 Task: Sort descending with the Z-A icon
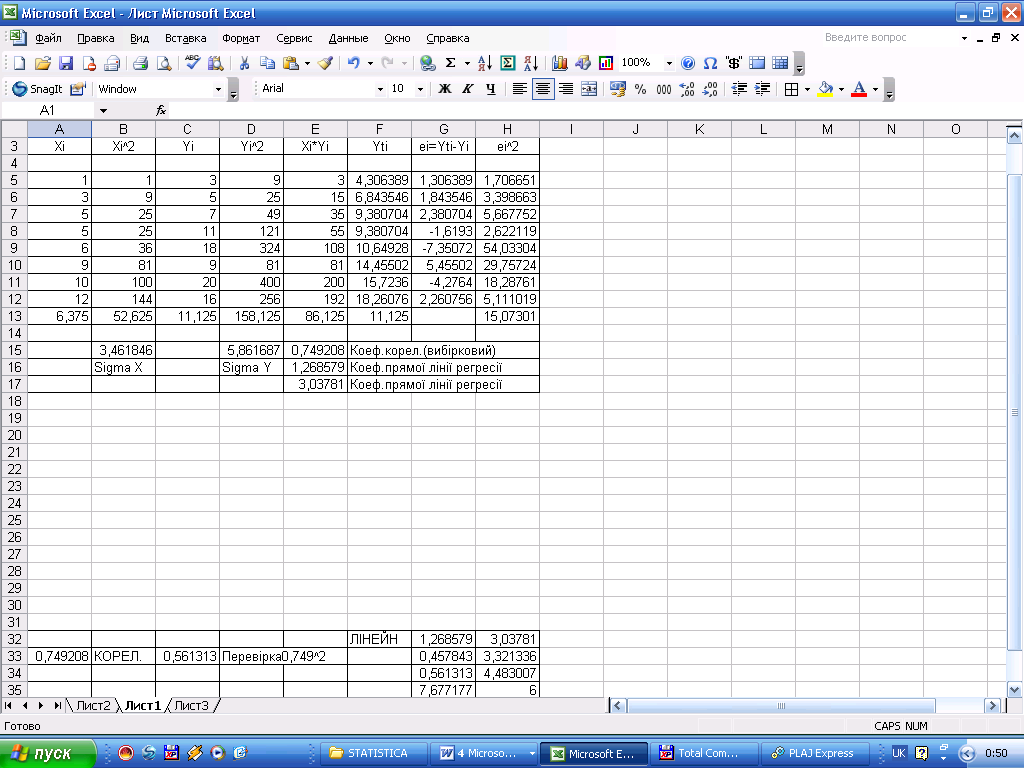point(531,63)
